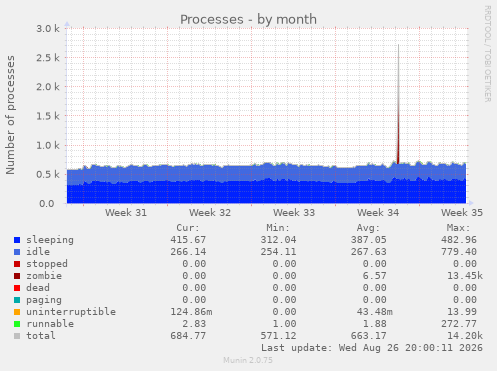Click the 'stopped' legend label

pos(47,264)
